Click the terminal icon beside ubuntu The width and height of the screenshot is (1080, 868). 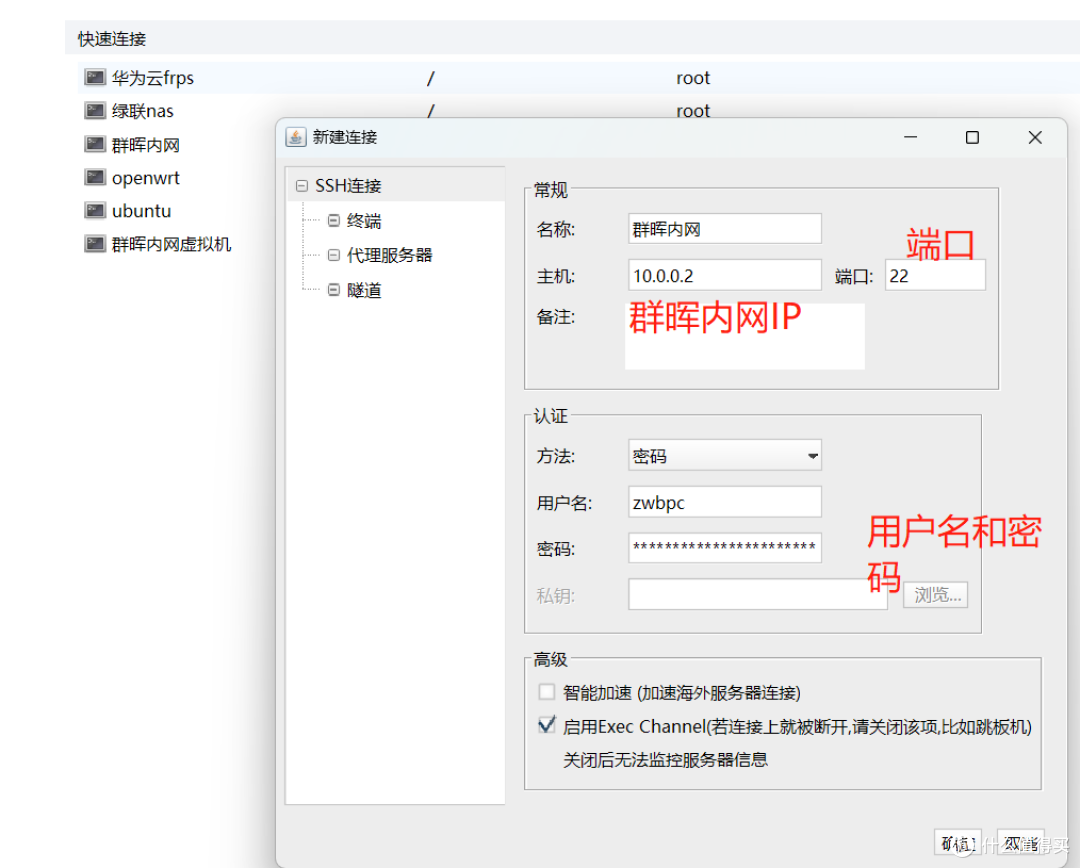pyautogui.click(x=95, y=210)
